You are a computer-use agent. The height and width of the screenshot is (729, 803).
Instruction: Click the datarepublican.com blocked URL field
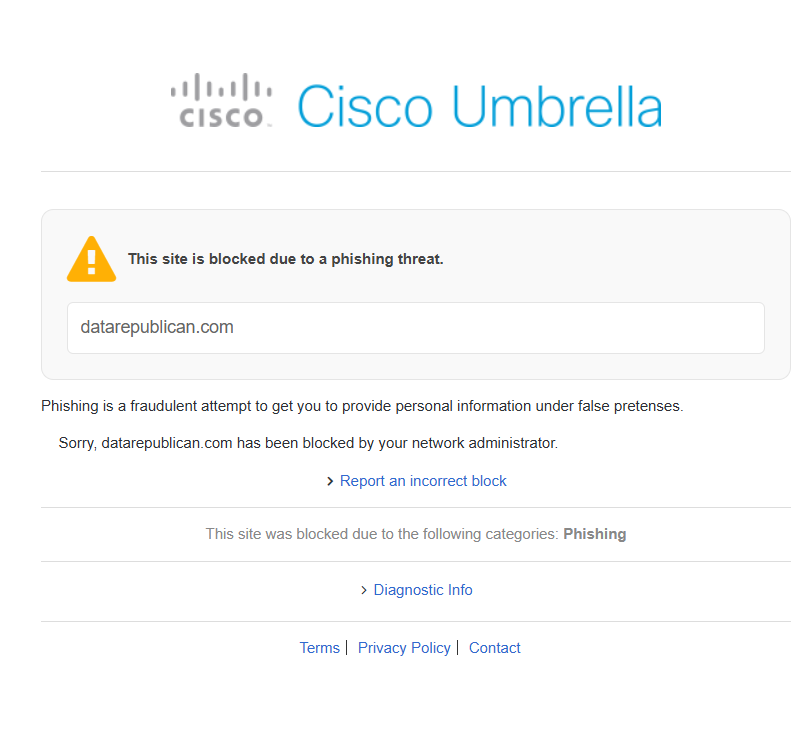pos(416,328)
